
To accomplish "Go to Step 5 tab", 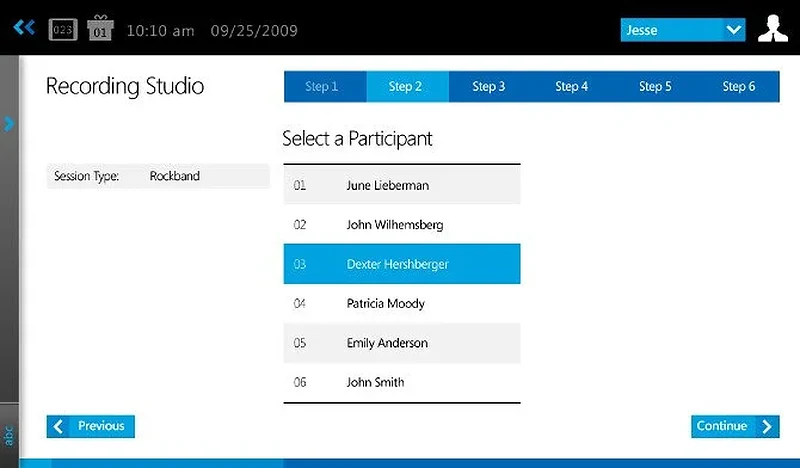I will tap(655, 87).
